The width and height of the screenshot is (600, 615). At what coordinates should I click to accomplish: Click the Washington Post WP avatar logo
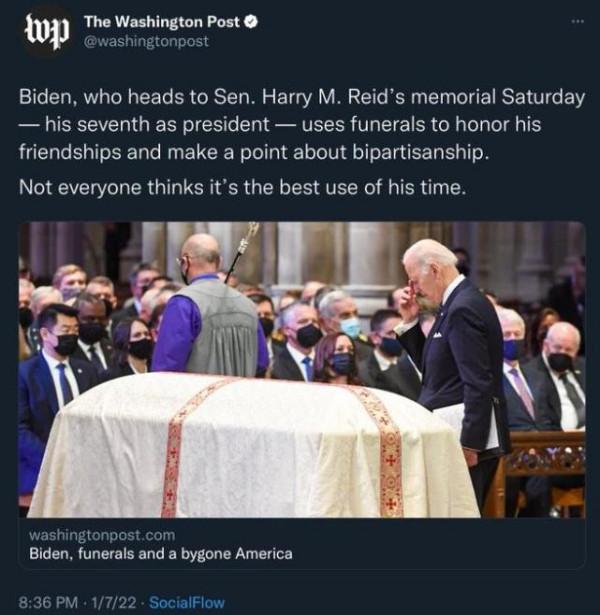click(46, 31)
